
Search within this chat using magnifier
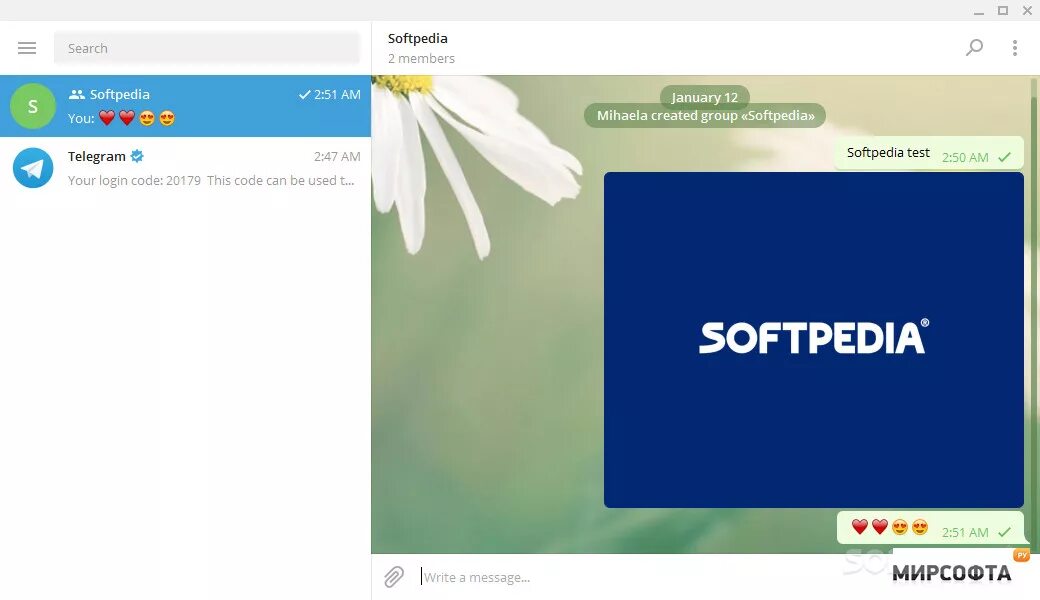(974, 48)
